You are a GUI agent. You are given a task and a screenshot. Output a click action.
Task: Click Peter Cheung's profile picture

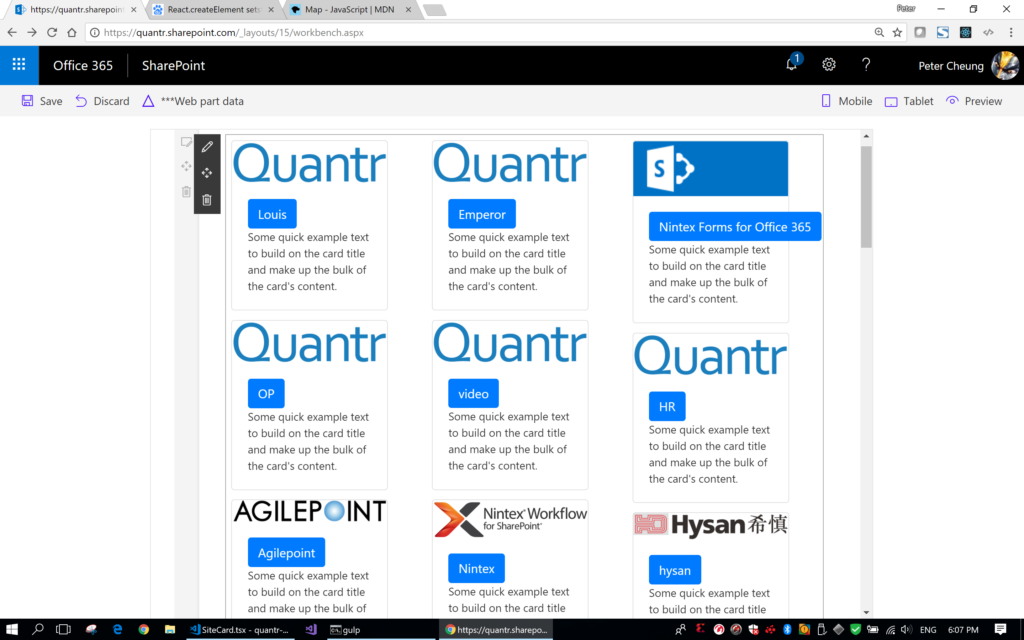pyautogui.click(x=1004, y=65)
